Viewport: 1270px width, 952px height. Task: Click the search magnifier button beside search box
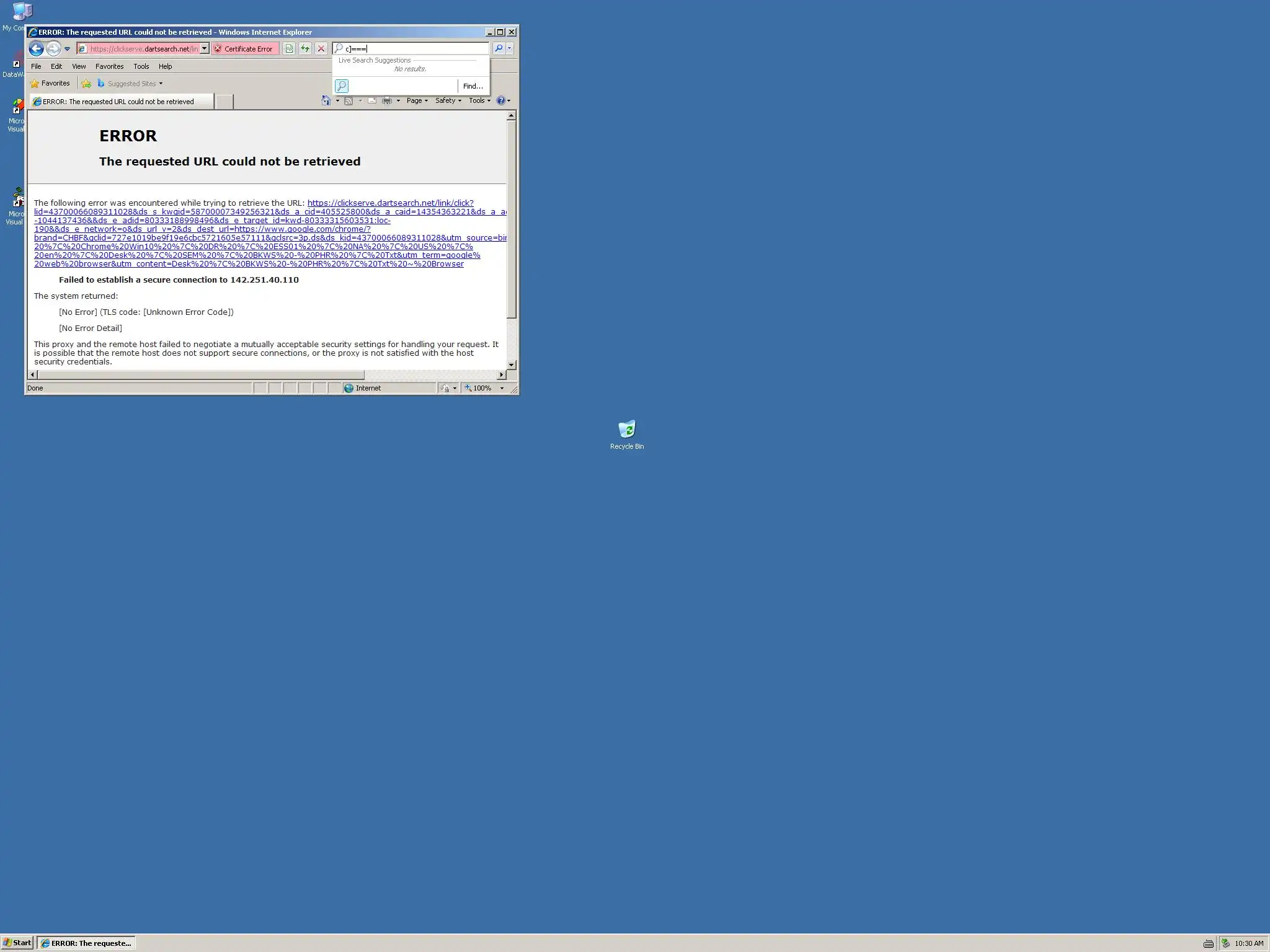[499, 48]
